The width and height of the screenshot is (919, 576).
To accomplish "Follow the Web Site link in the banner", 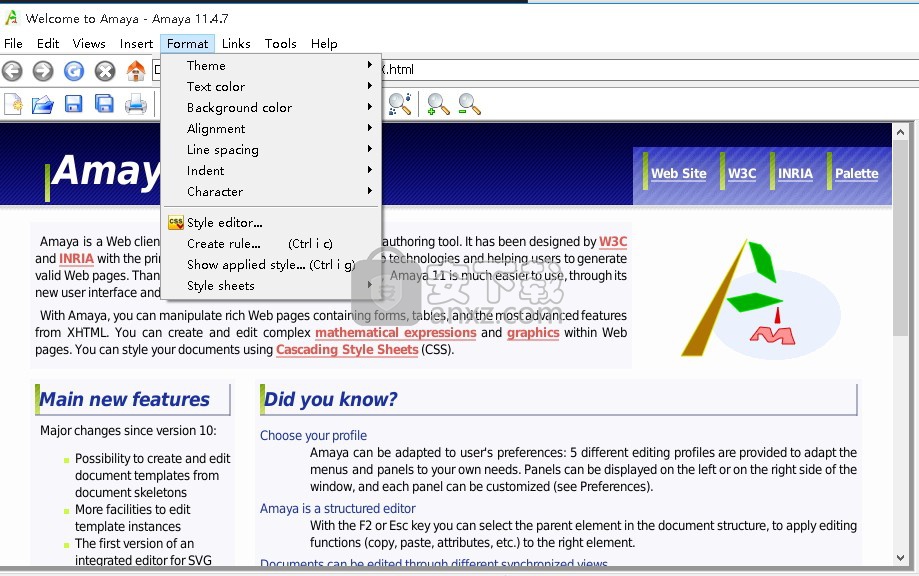I will point(679,173).
